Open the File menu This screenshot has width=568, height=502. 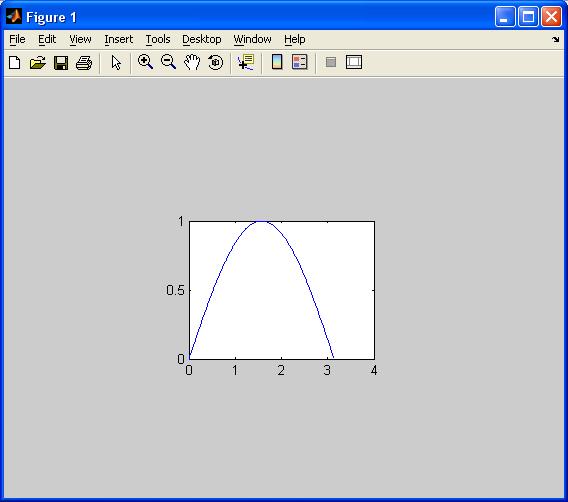[17, 39]
